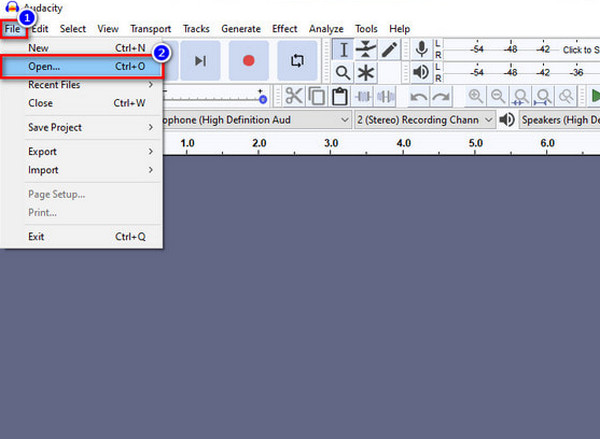Click the green Play-at-speed icon
This screenshot has height=439, width=600.
coord(594,96)
